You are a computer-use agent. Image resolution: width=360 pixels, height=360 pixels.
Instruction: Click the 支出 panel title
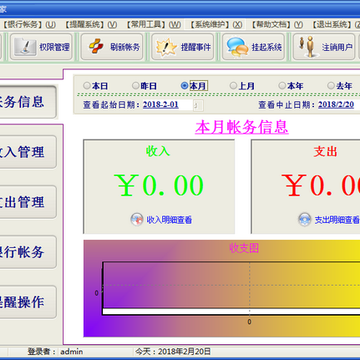[x=325, y=151]
